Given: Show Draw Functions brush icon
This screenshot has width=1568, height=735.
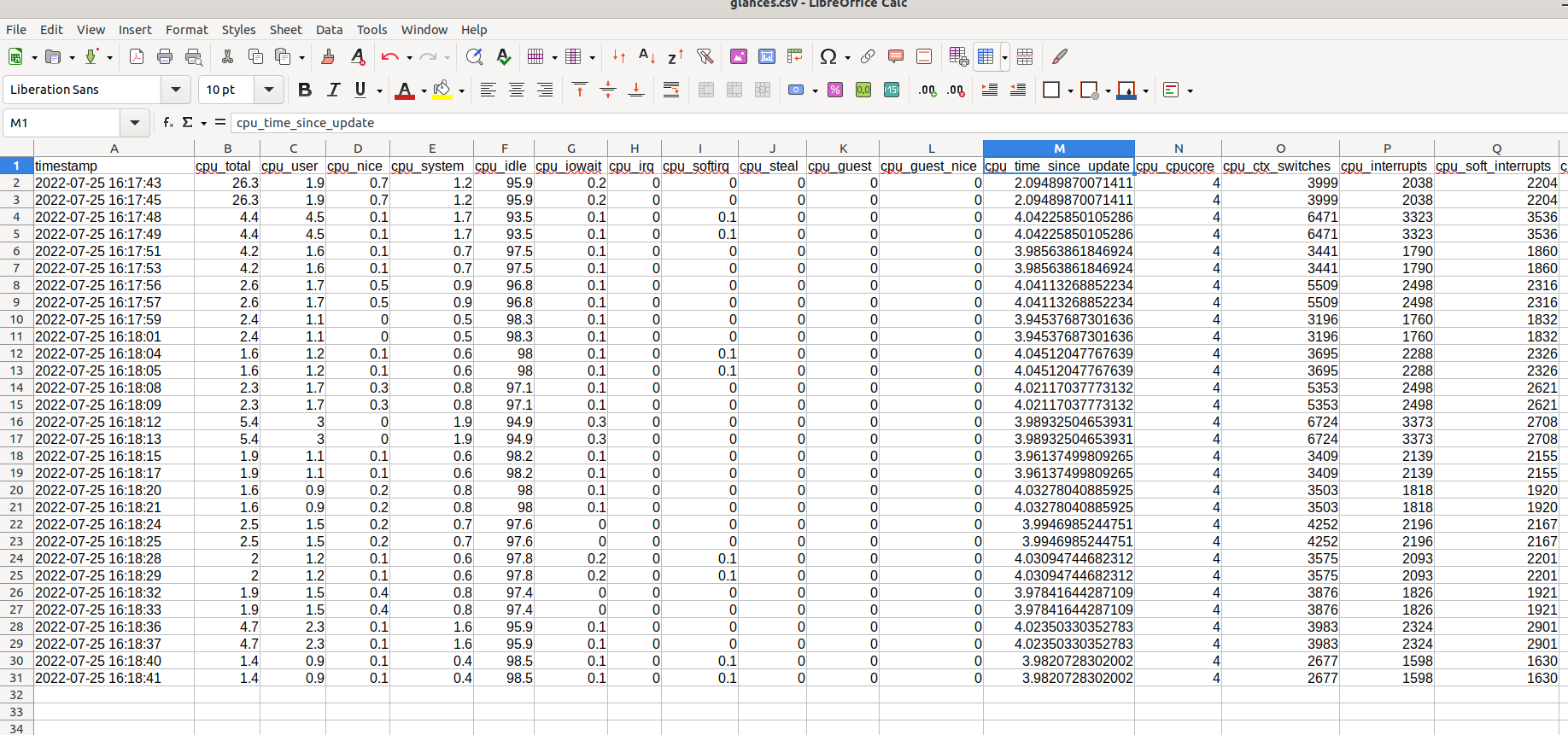Looking at the screenshot, I should click(x=1060, y=57).
